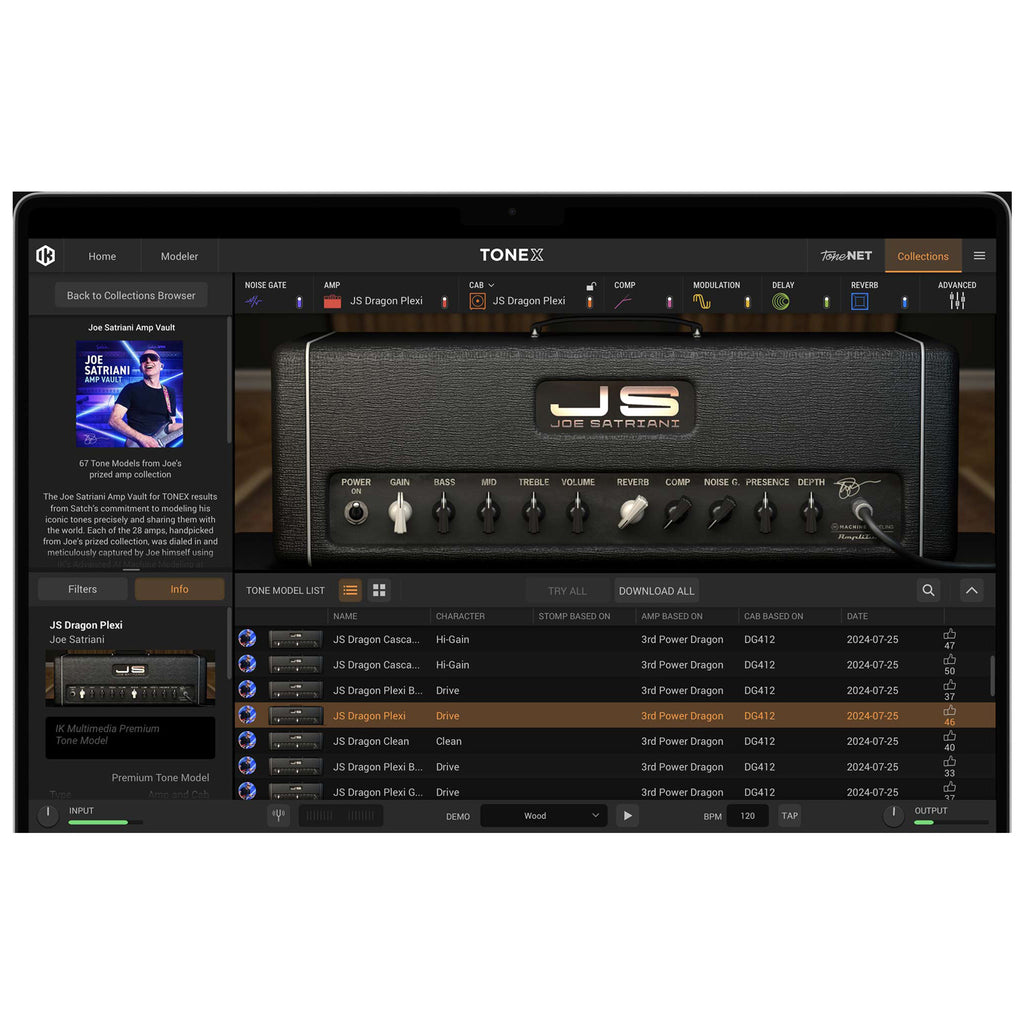Viewport: 1024px width, 1024px height.
Task: Open the Collections tab
Action: click(x=922, y=256)
